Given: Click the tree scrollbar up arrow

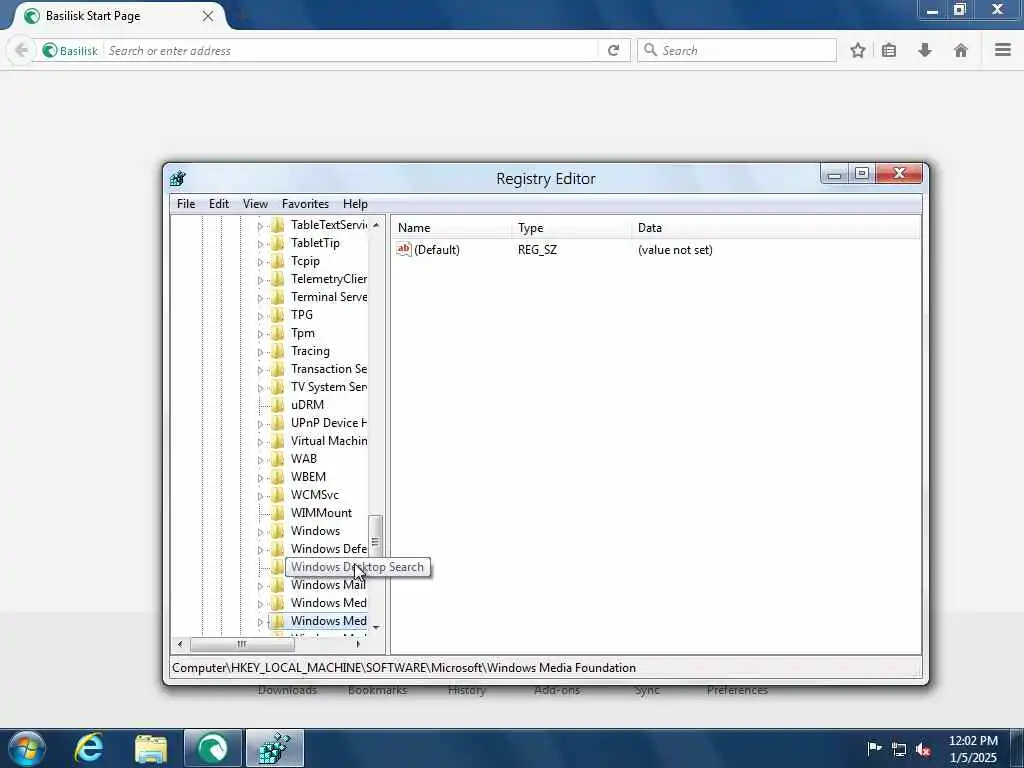Looking at the screenshot, I should point(376,225).
